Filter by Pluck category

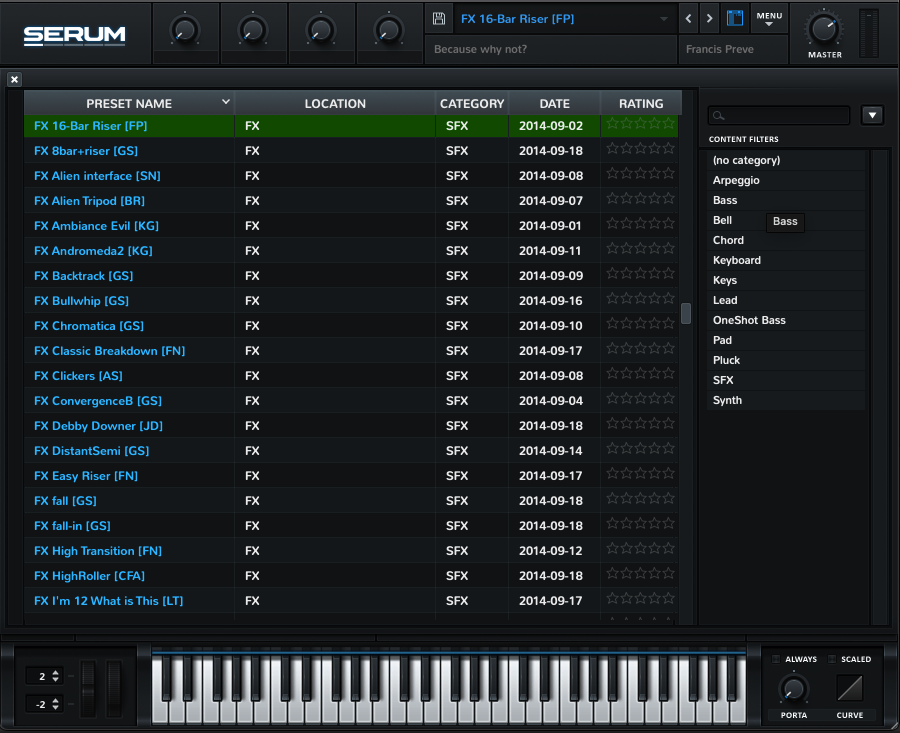coord(786,360)
